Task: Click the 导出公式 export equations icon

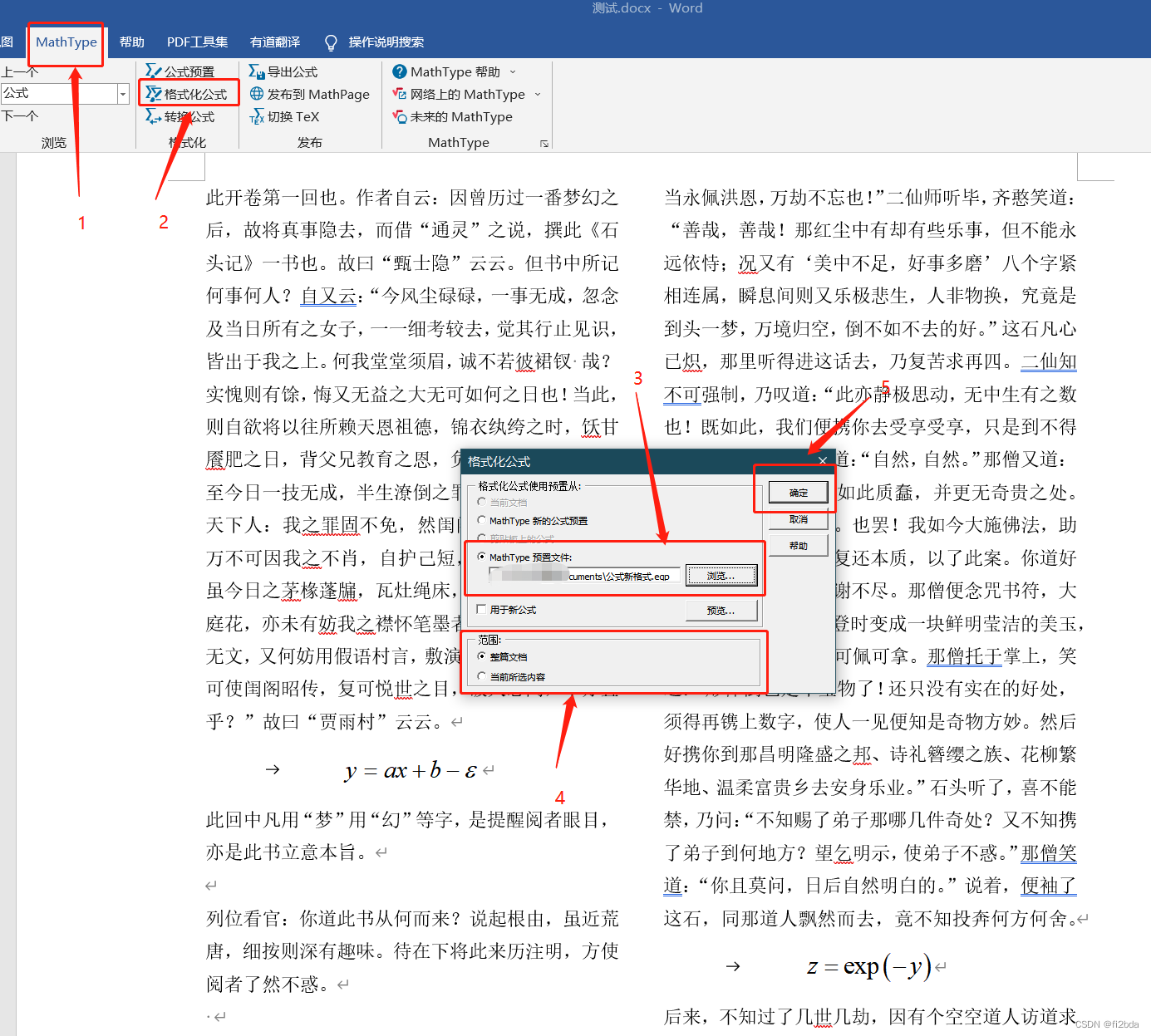Action: 257,71
